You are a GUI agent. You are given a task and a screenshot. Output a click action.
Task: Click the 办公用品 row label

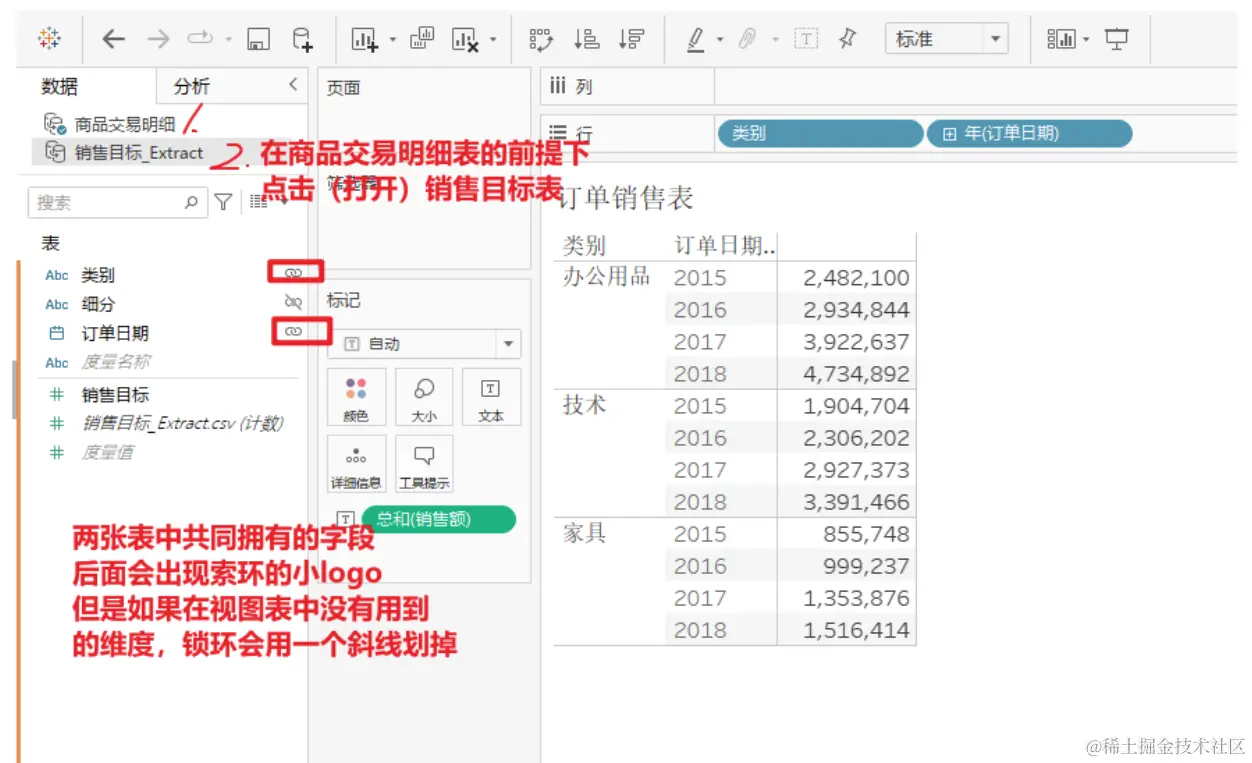(607, 277)
